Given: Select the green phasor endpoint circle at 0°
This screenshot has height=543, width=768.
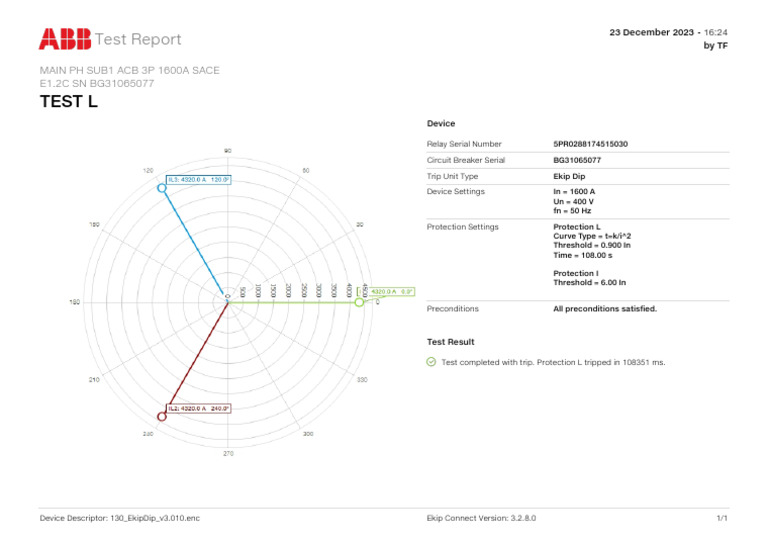Looking at the screenshot, I should tap(359, 301).
